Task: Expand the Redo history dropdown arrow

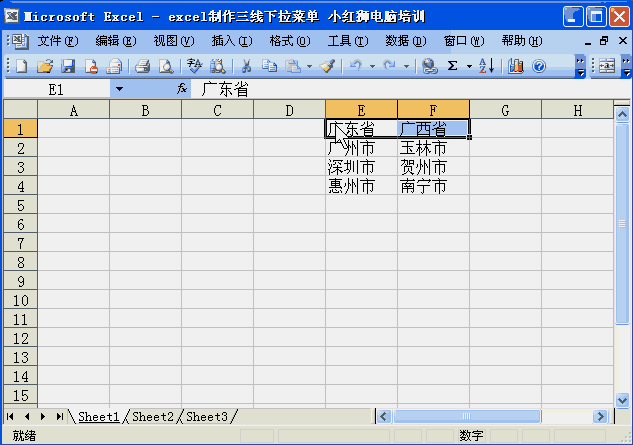Action: point(407,66)
